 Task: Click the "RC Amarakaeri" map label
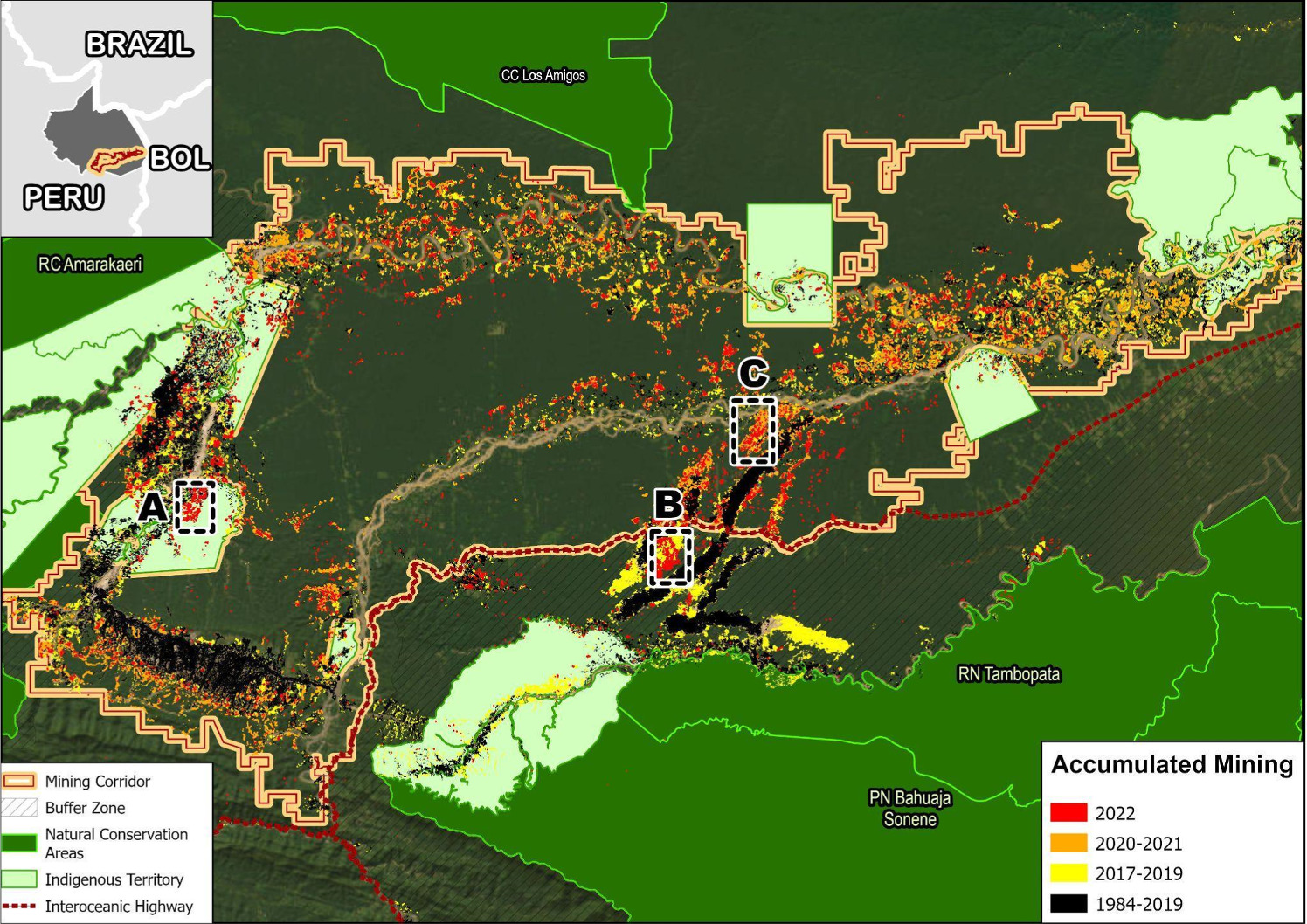(x=90, y=264)
